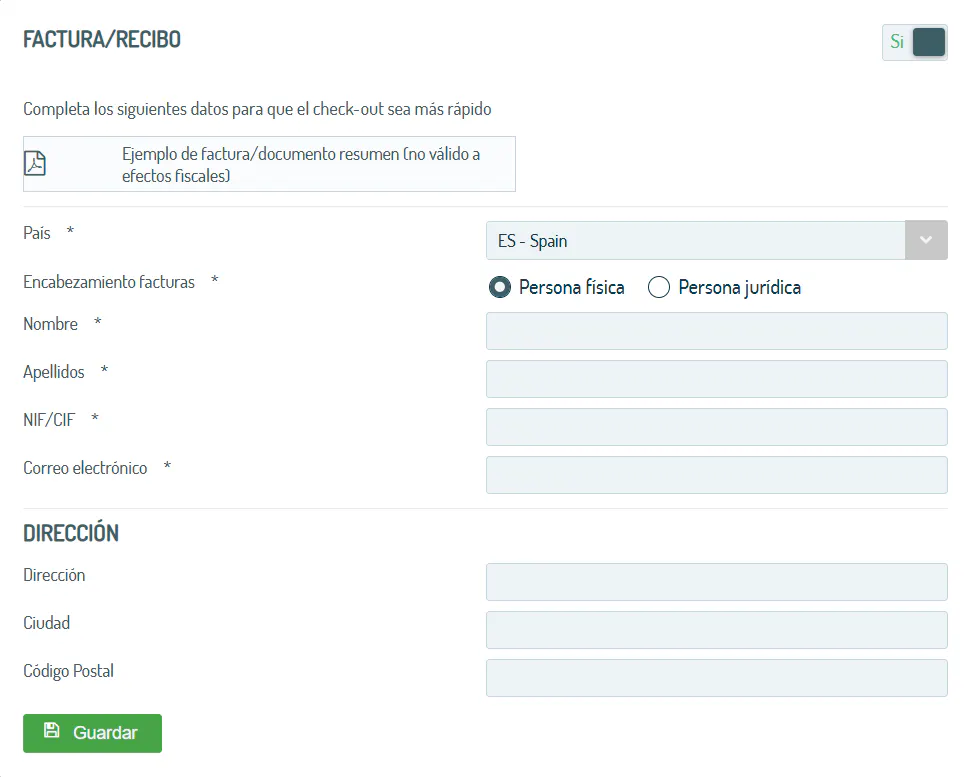Select the Dirección address input
The image size is (969, 777).
[717, 582]
